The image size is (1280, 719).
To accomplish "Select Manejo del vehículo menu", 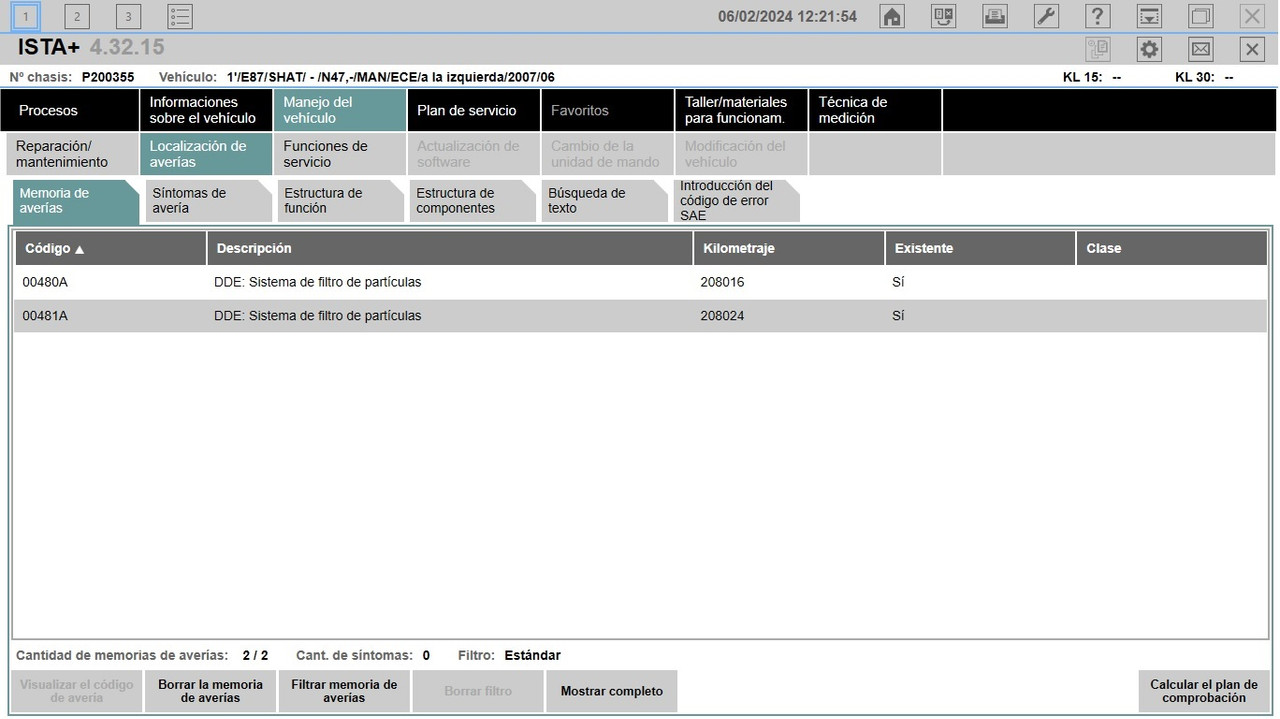I will (340, 110).
